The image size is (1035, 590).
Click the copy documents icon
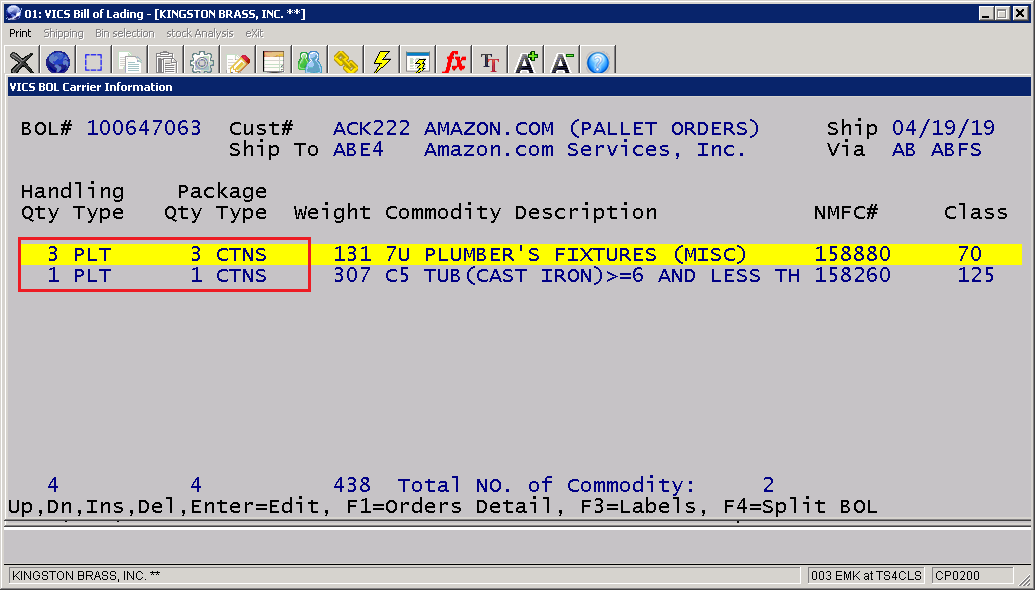point(129,62)
